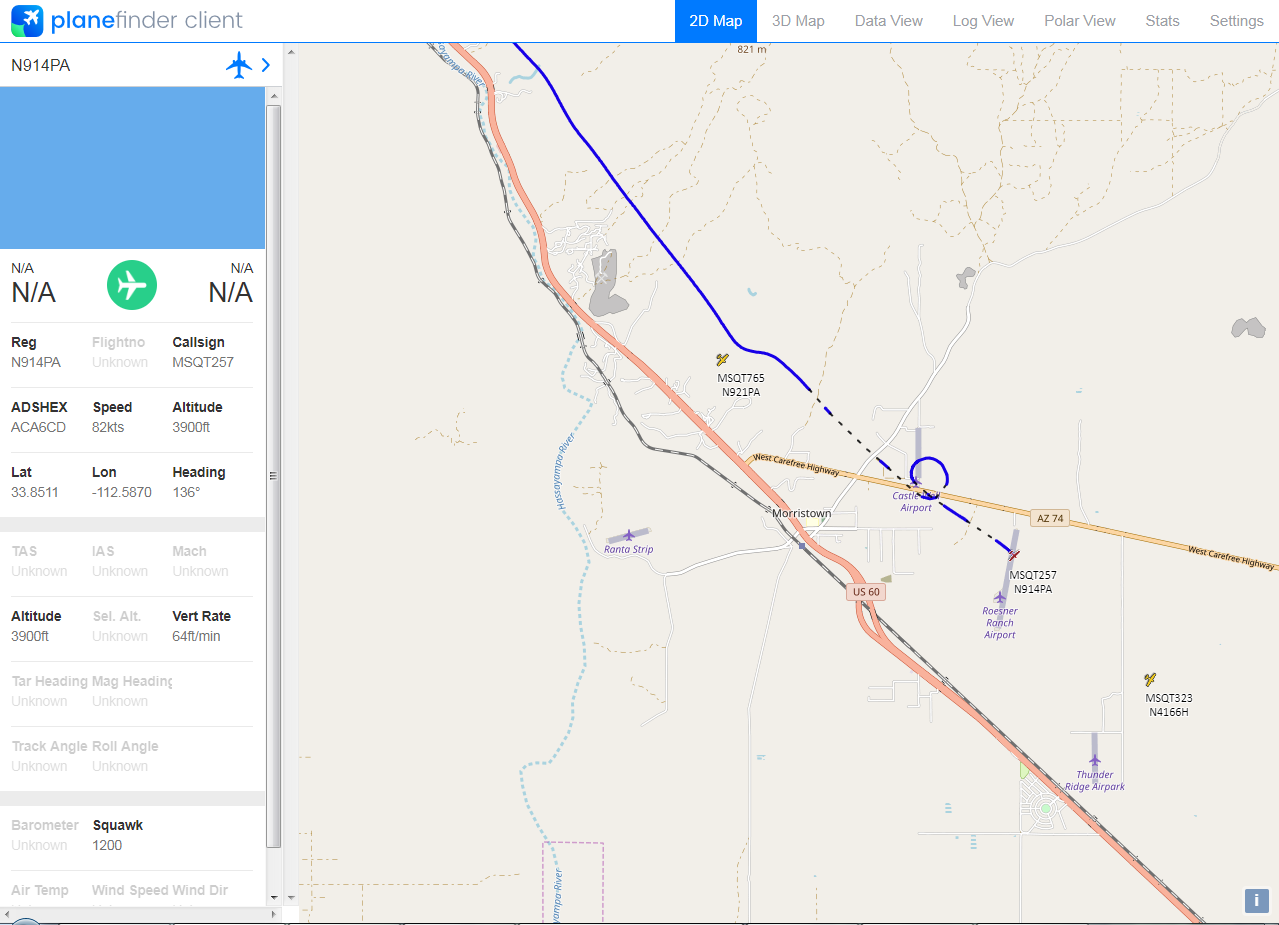The height and width of the screenshot is (925, 1279).
Task: Open the Data View tab
Action: point(889,21)
